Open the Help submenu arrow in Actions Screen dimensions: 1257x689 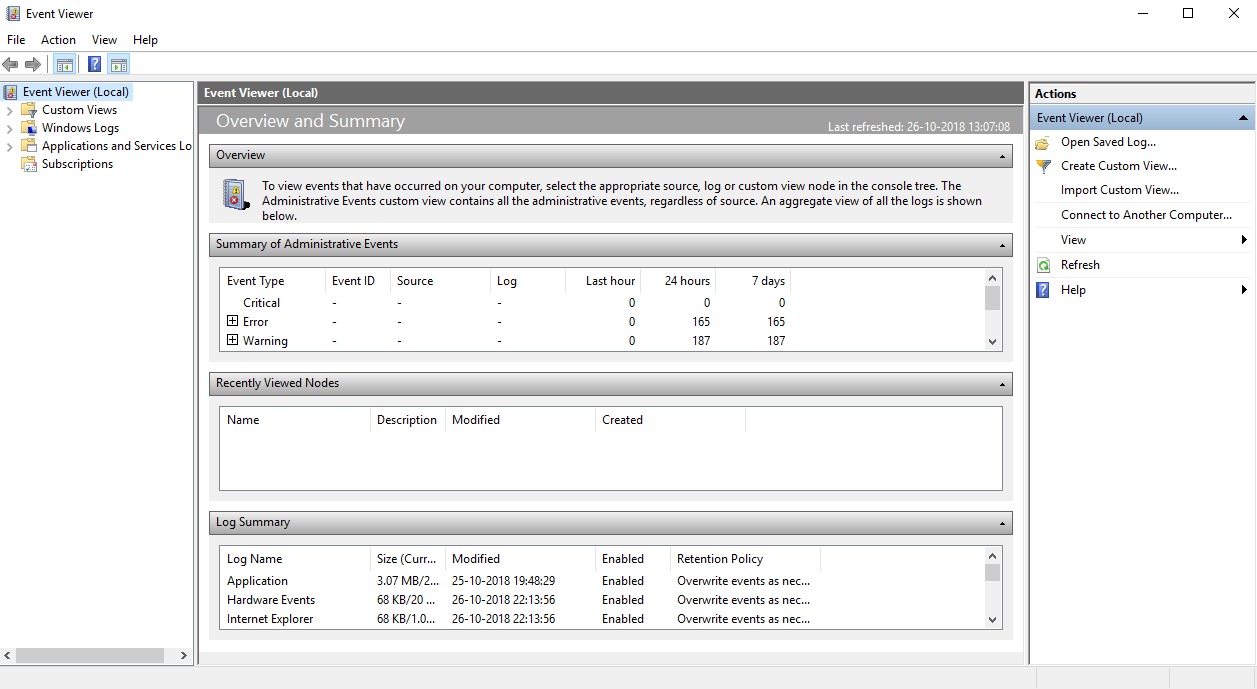1244,290
